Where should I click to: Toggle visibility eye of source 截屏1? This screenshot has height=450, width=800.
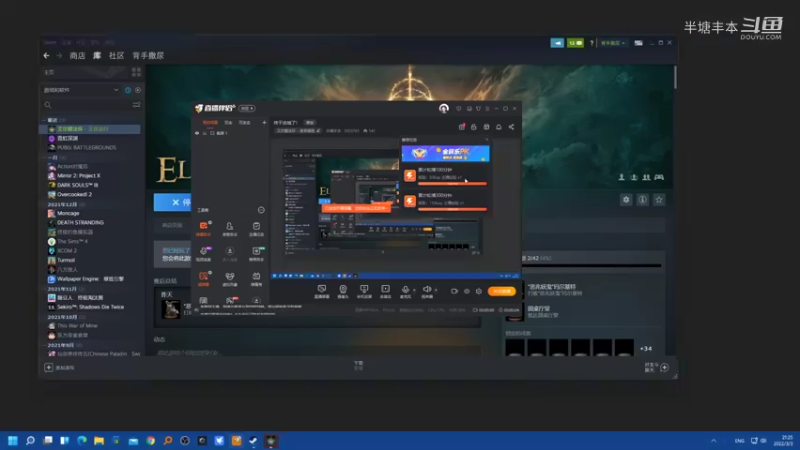197,133
